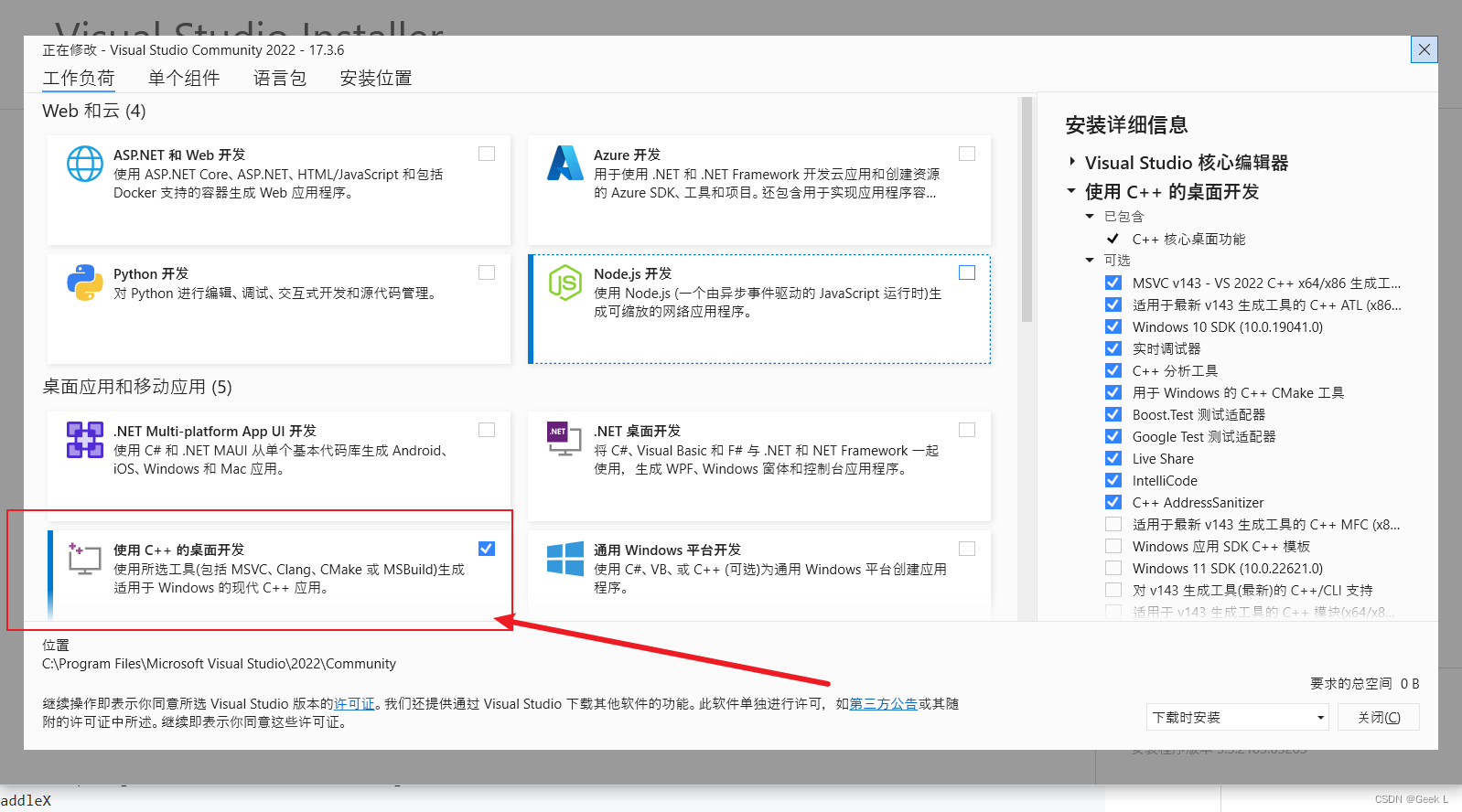The height and width of the screenshot is (812, 1462).
Task: Enable the Python 开发 workload checkbox
Action: point(487,272)
